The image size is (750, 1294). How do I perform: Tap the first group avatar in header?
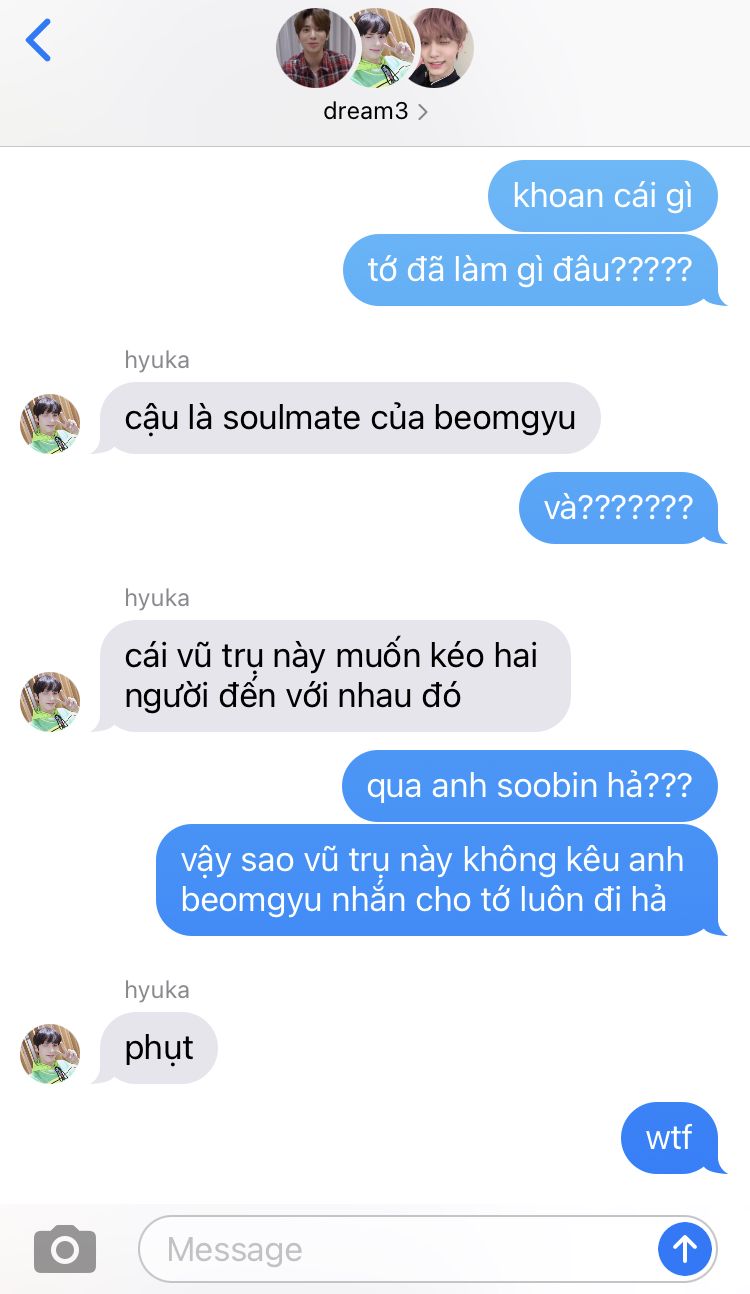click(315, 49)
